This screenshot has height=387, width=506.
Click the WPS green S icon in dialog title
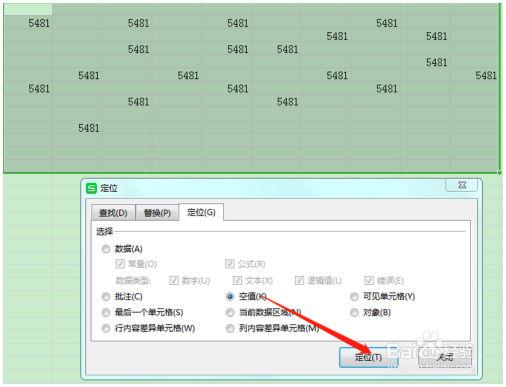click(x=91, y=188)
